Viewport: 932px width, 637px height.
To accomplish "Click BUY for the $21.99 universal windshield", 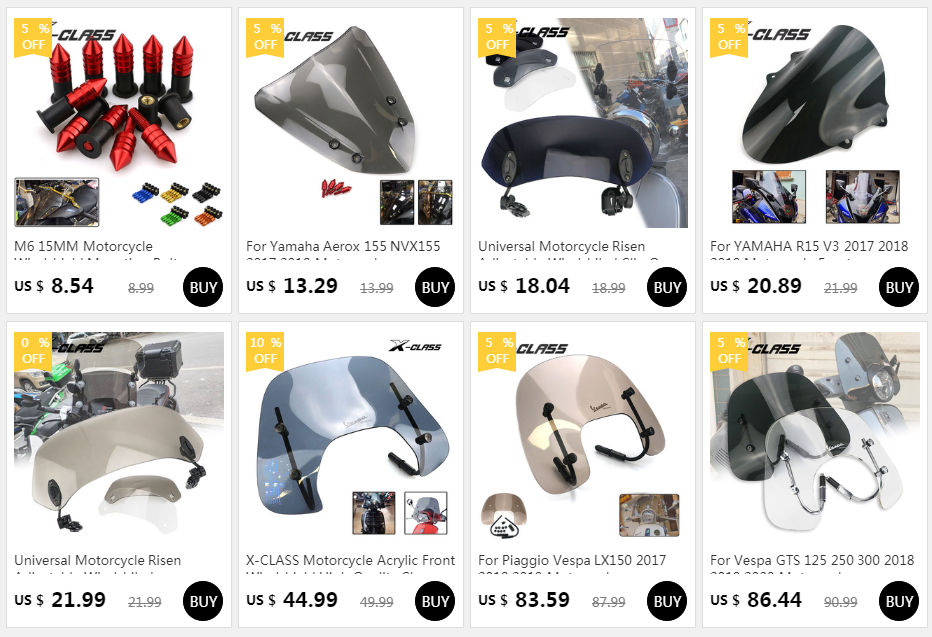I will click(x=203, y=601).
